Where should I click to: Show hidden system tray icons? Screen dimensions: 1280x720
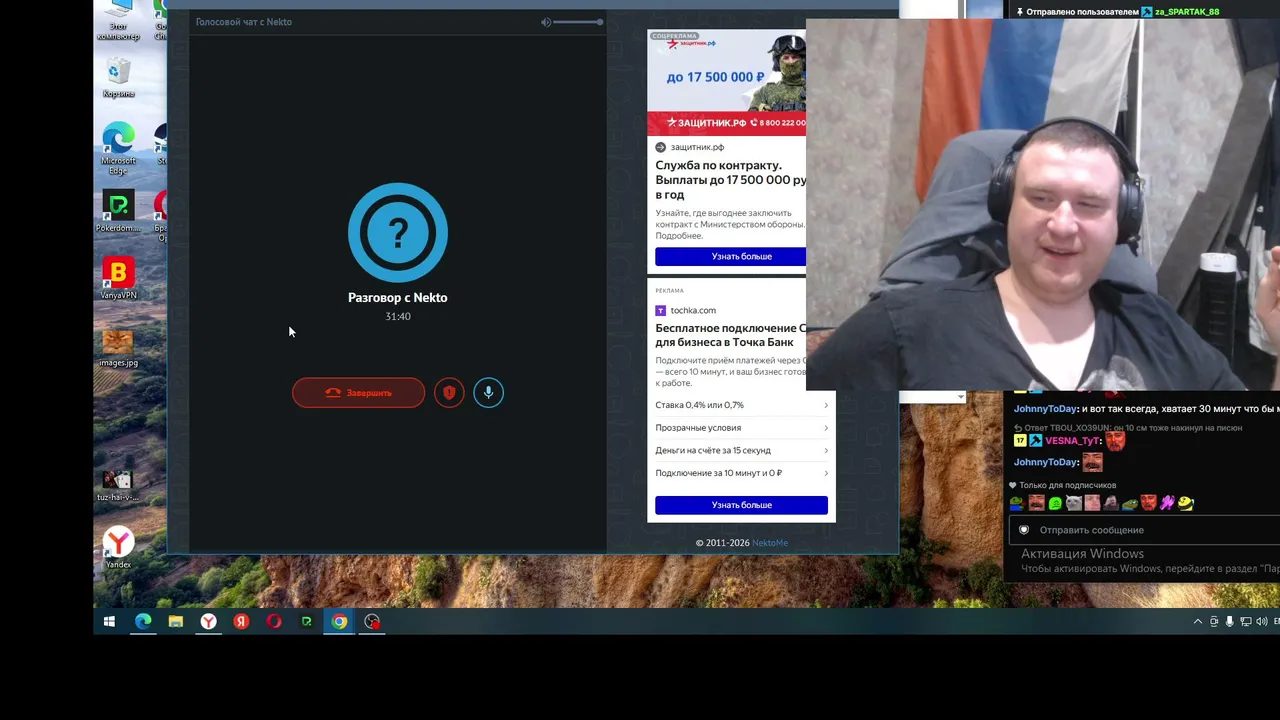point(1198,622)
